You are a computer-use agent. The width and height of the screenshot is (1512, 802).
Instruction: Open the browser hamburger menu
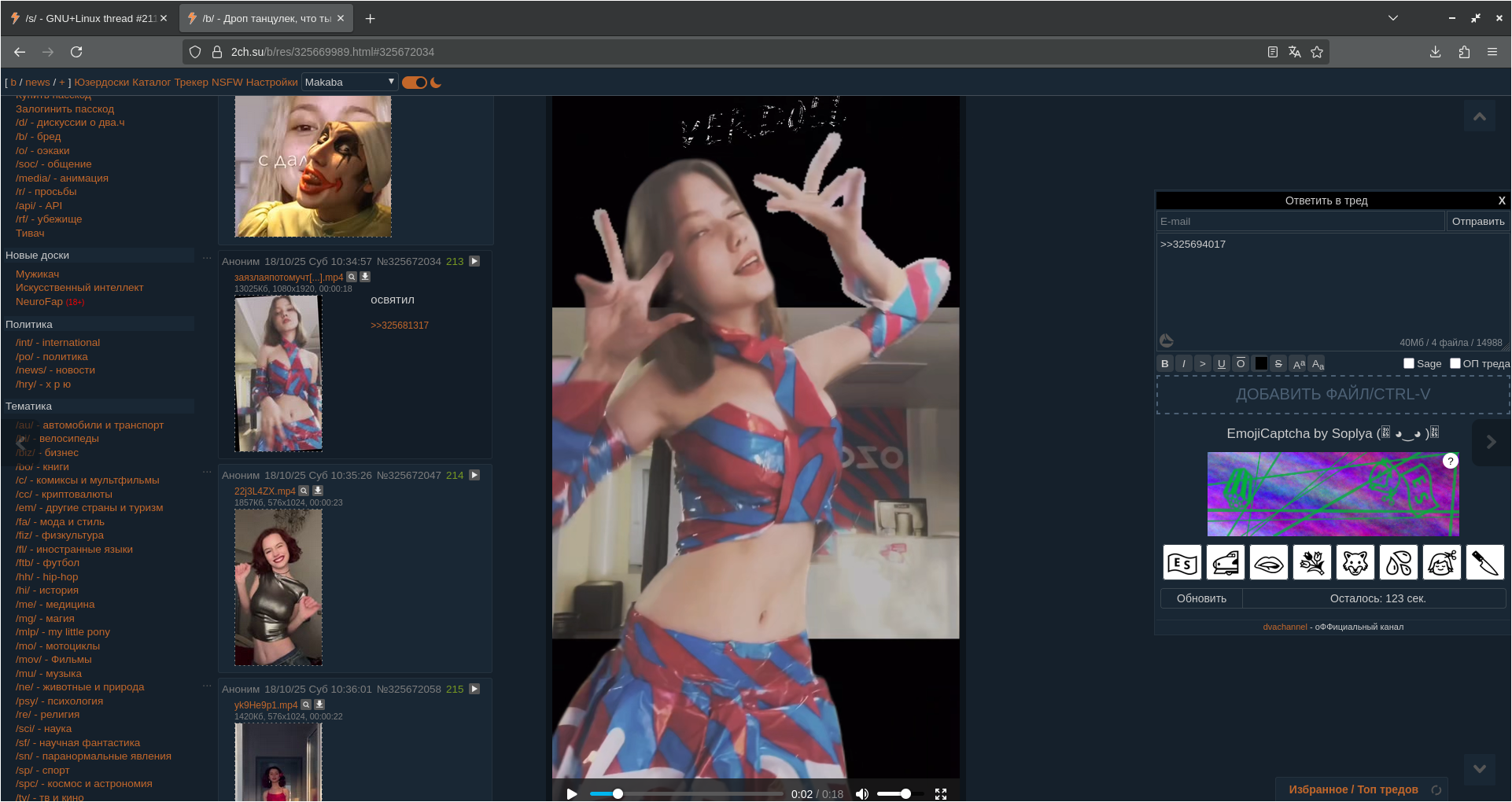(x=1492, y=52)
